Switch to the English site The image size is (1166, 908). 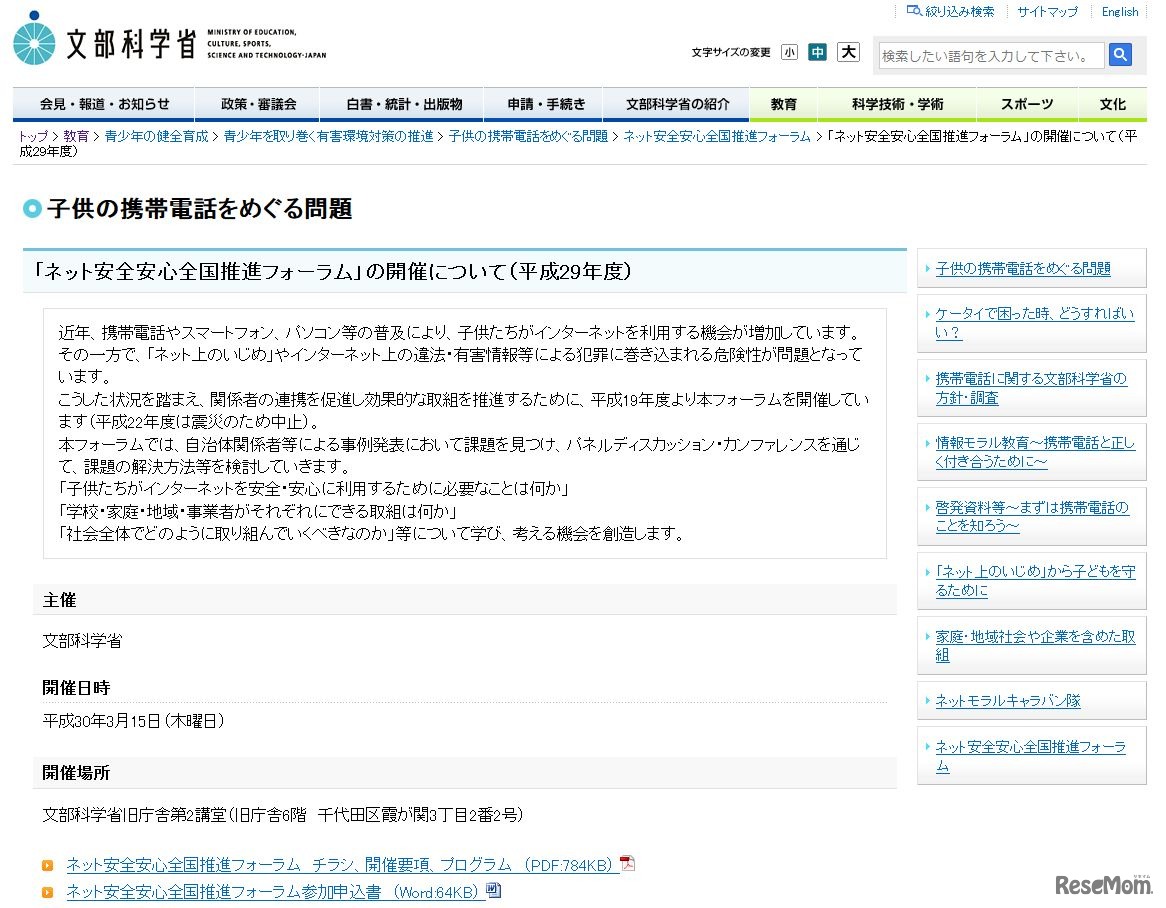(x=1119, y=12)
